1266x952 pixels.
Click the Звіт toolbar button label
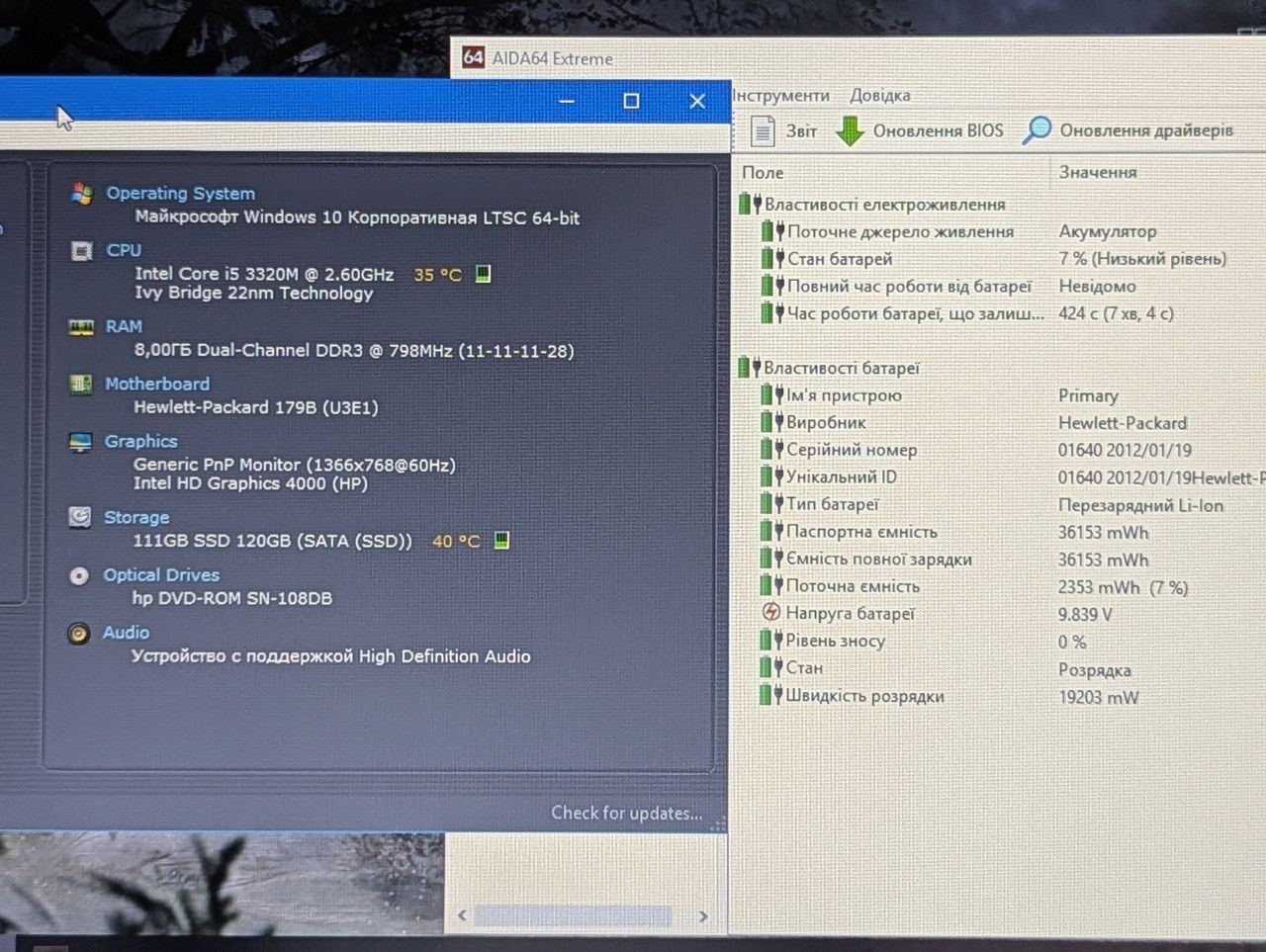(801, 130)
